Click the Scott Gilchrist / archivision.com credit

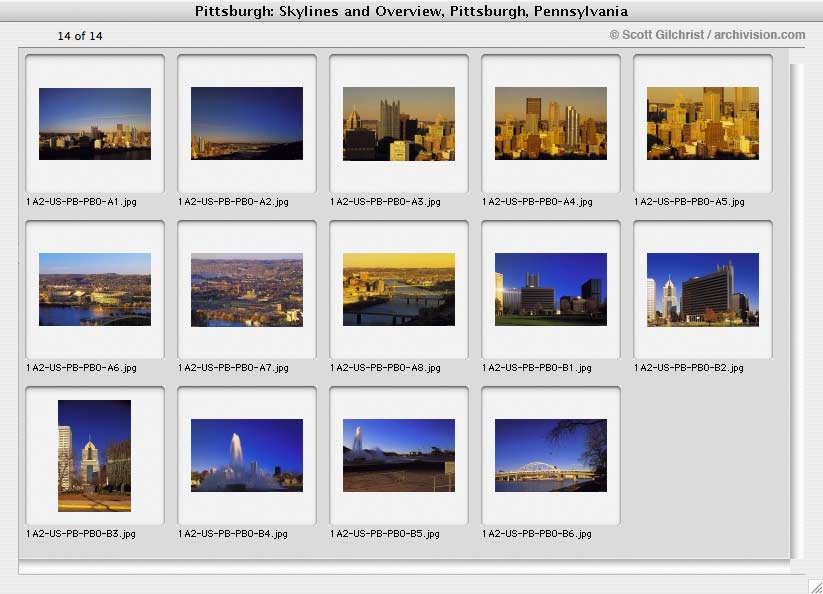click(x=707, y=35)
